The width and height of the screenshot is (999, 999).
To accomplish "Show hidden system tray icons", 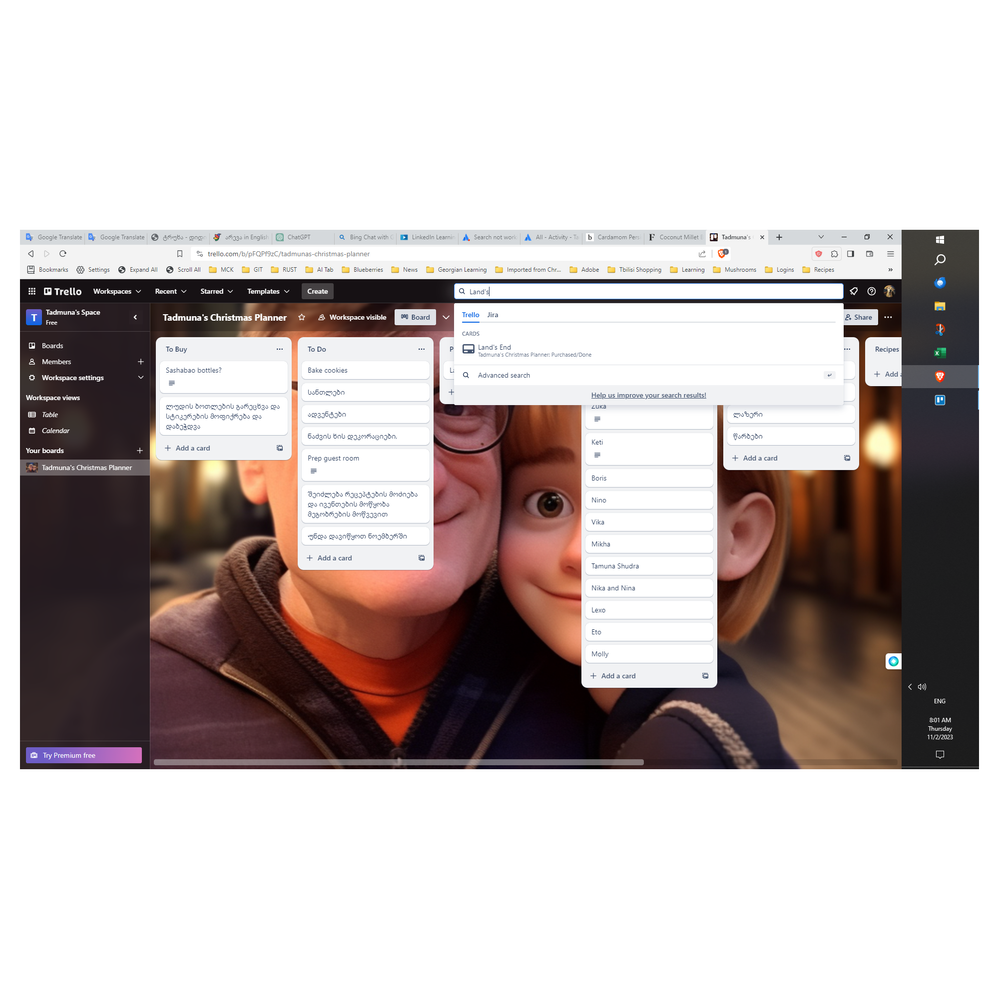I will coord(910,686).
